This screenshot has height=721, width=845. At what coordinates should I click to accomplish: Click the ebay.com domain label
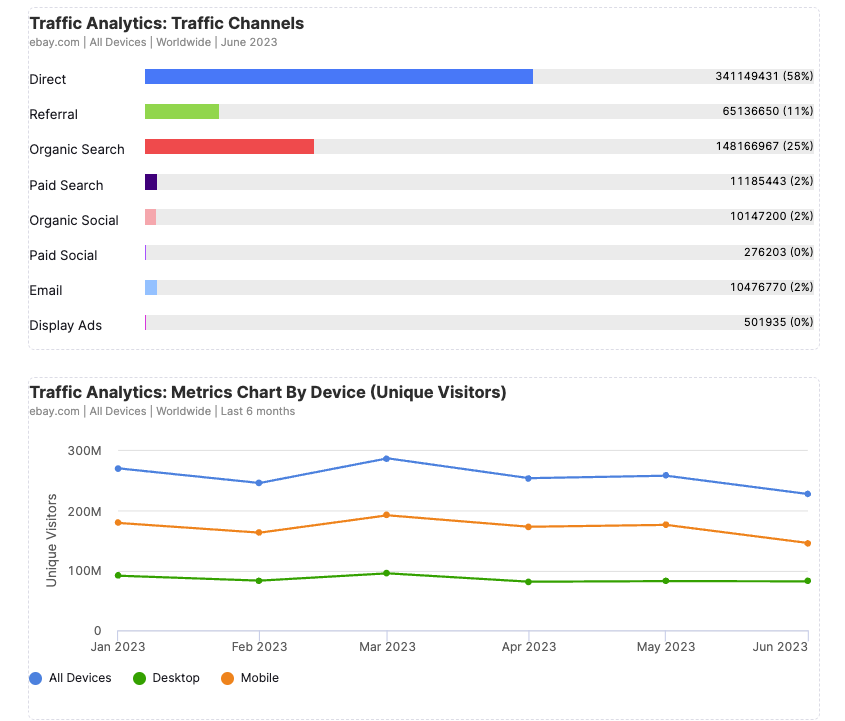click(53, 42)
